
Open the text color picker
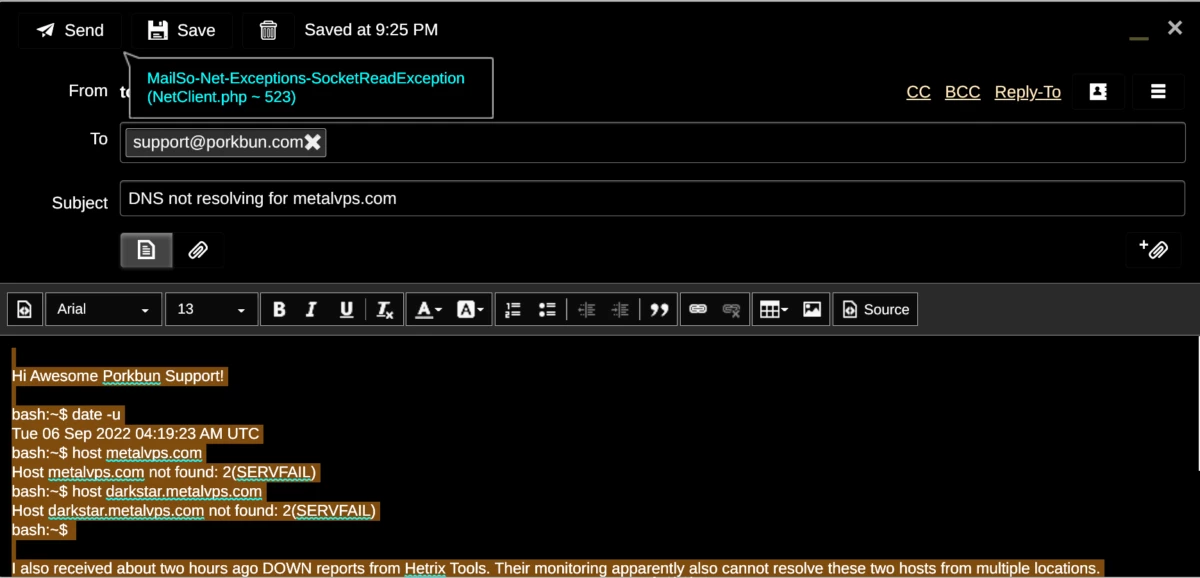tap(428, 310)
